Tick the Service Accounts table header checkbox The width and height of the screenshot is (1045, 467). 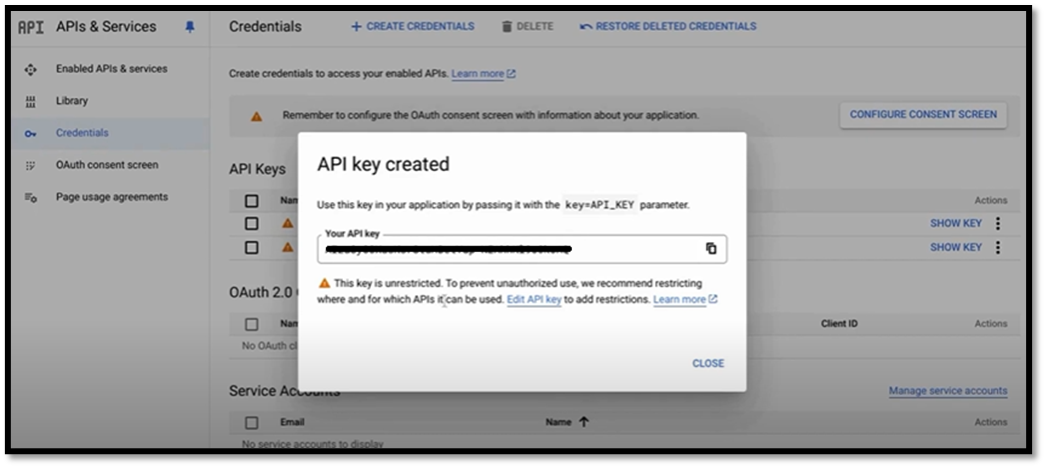(x=251, y=422)
